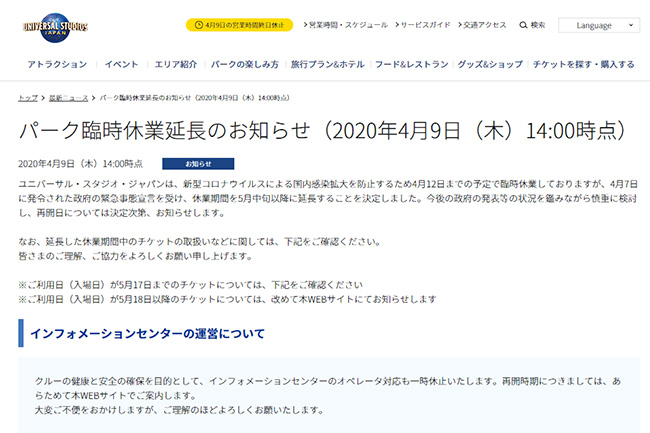Open エリア紹介 menu

175,64
